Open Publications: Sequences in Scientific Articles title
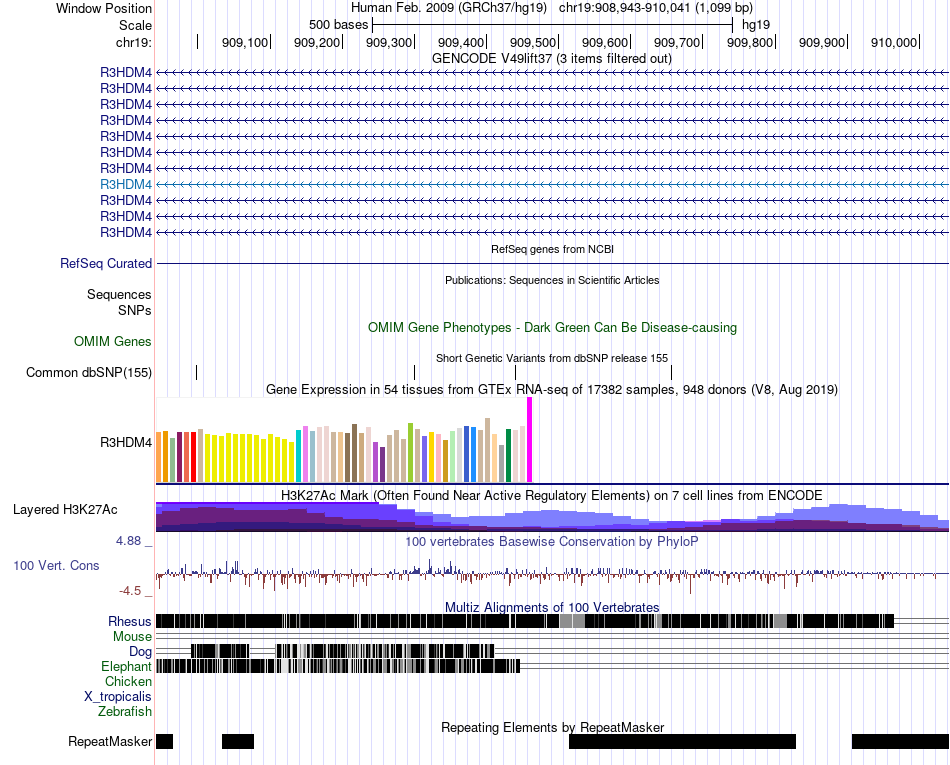The height and width of the screenshot is (765, 950). (x=552, y=280)
